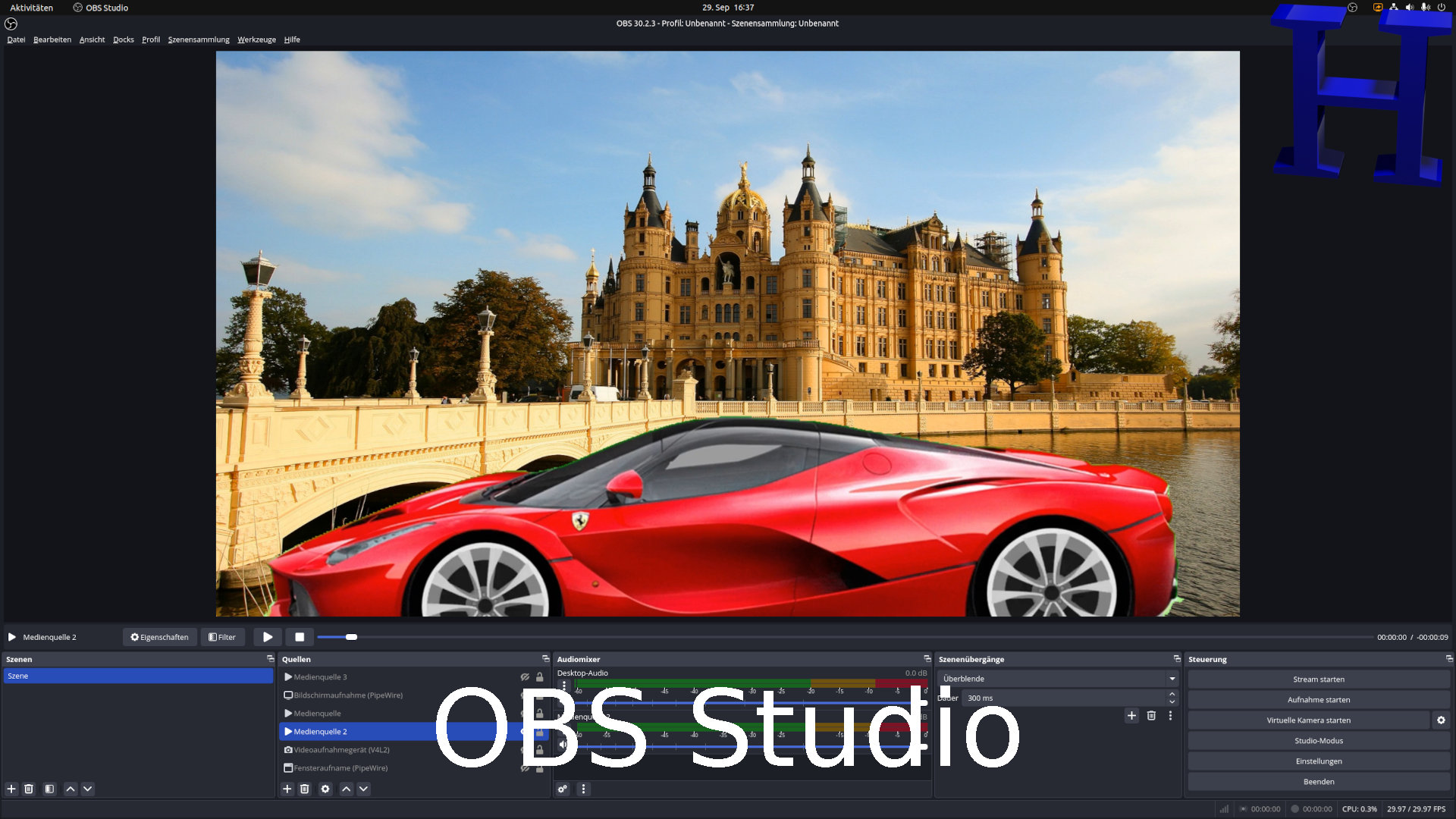Open the Überblende transition dropdown
Viewport: 1456px width, 819px height.
click(x=1059, y=679)
